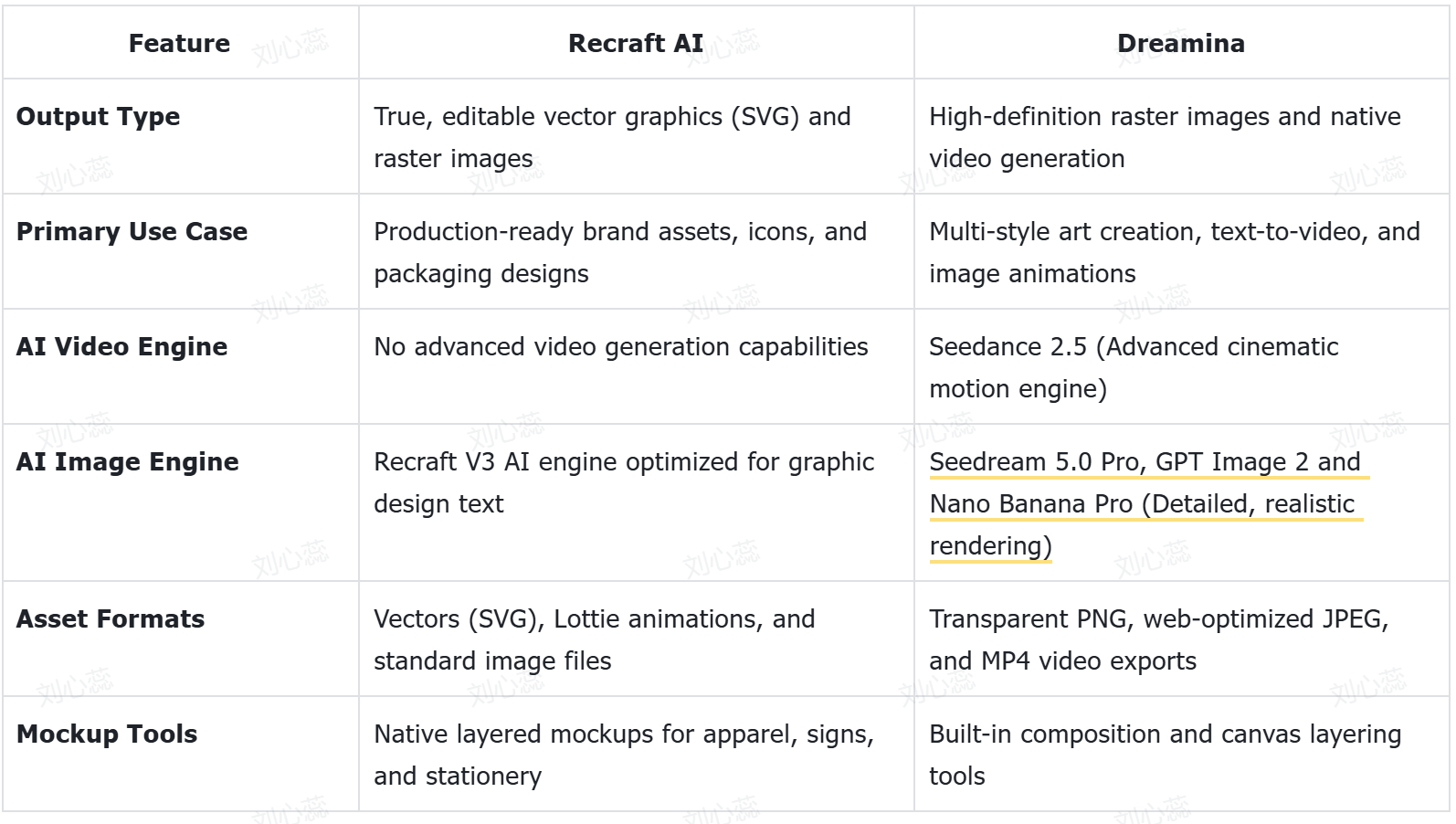Click the editable vector graphics (SVG) cell
The width and height of the screenshot is (1456, 824).
pyautogui.click(x=637, y=136)
